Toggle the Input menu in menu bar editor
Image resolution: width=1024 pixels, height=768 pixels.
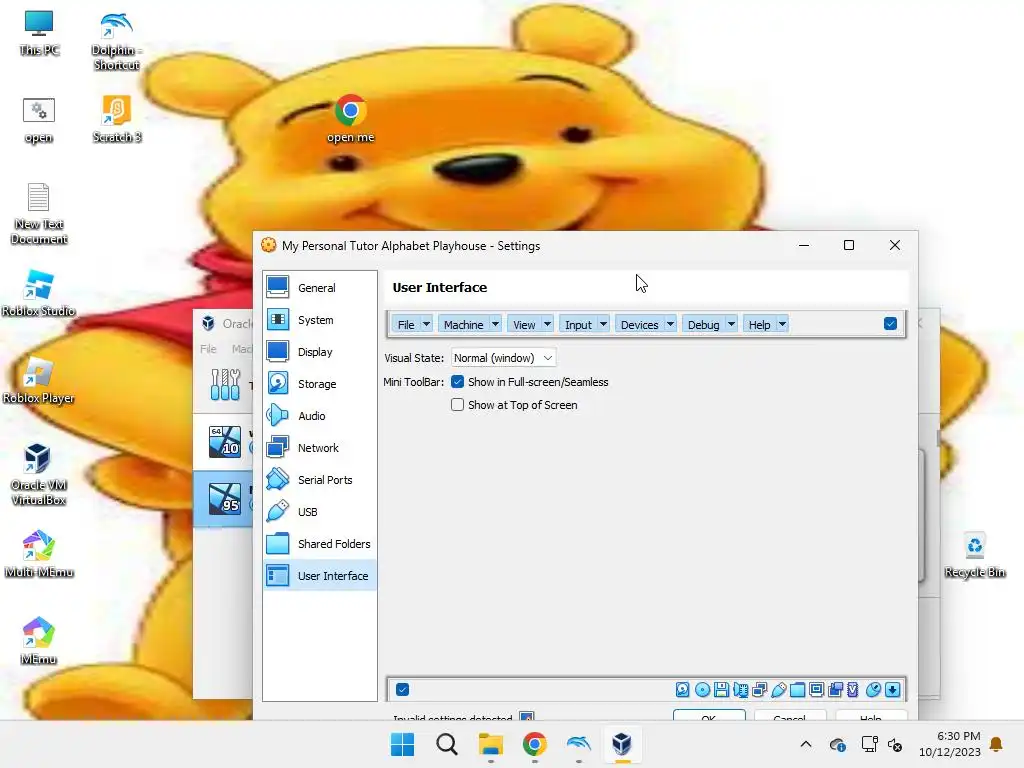click(578, 325)
